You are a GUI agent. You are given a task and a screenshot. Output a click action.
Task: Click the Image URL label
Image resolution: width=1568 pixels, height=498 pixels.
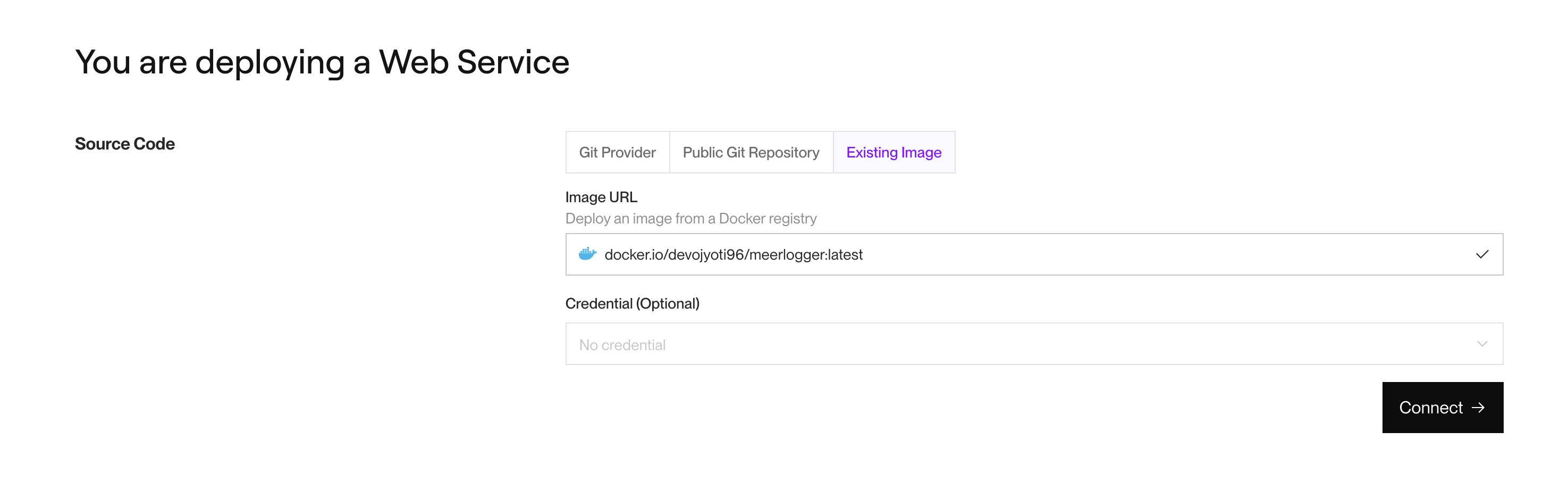coord(601,197)
